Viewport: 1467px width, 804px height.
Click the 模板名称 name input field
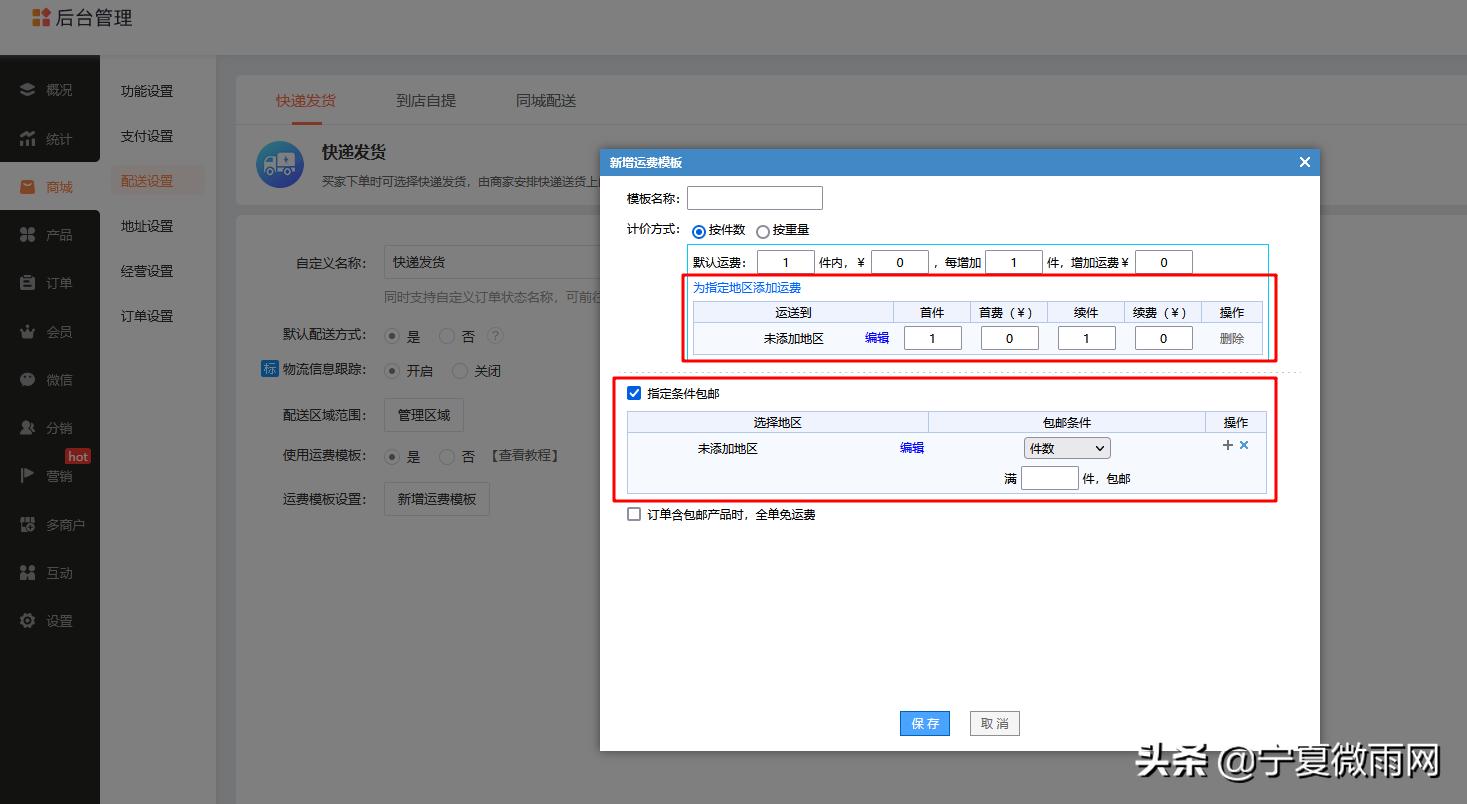point(755,197)
